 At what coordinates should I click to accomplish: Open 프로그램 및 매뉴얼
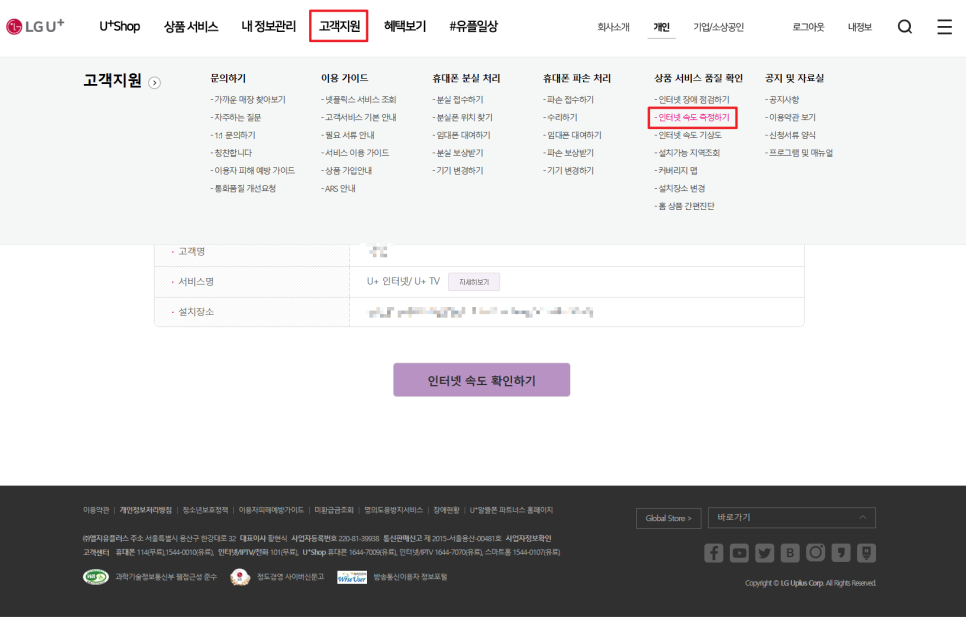pos(799,153)
